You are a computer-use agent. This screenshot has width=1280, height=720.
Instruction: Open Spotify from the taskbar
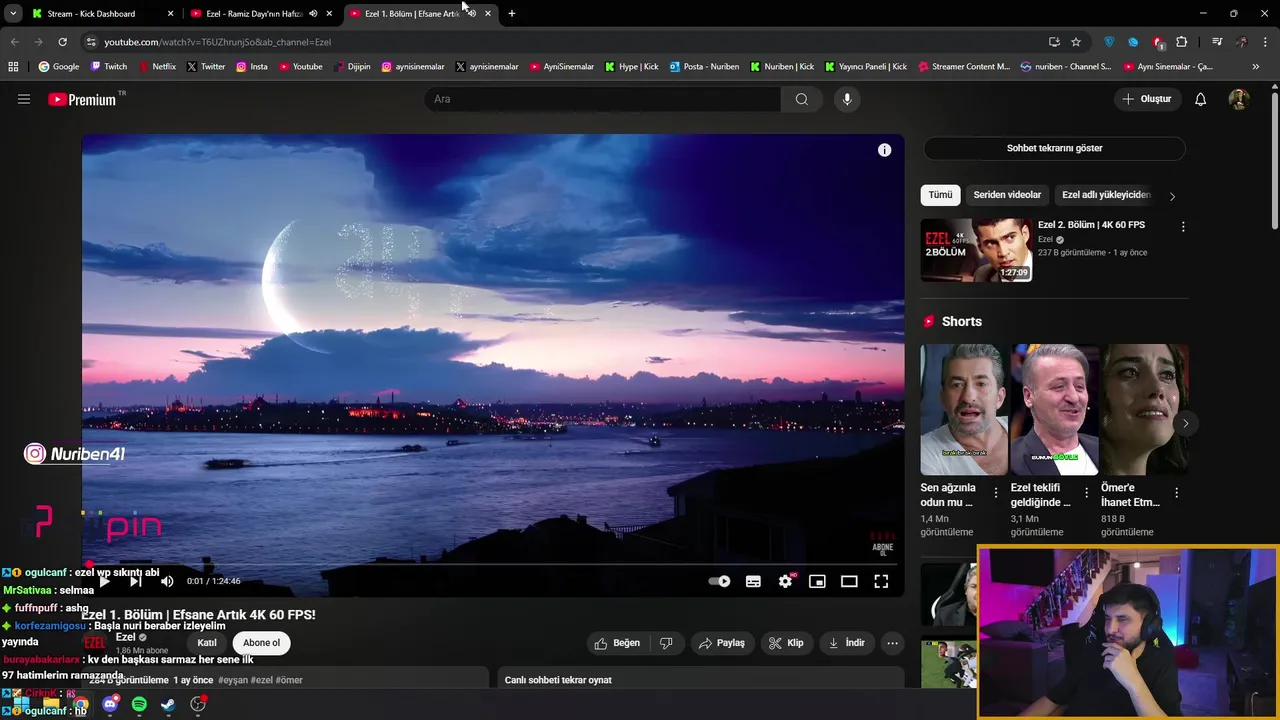tap(139, 705)
